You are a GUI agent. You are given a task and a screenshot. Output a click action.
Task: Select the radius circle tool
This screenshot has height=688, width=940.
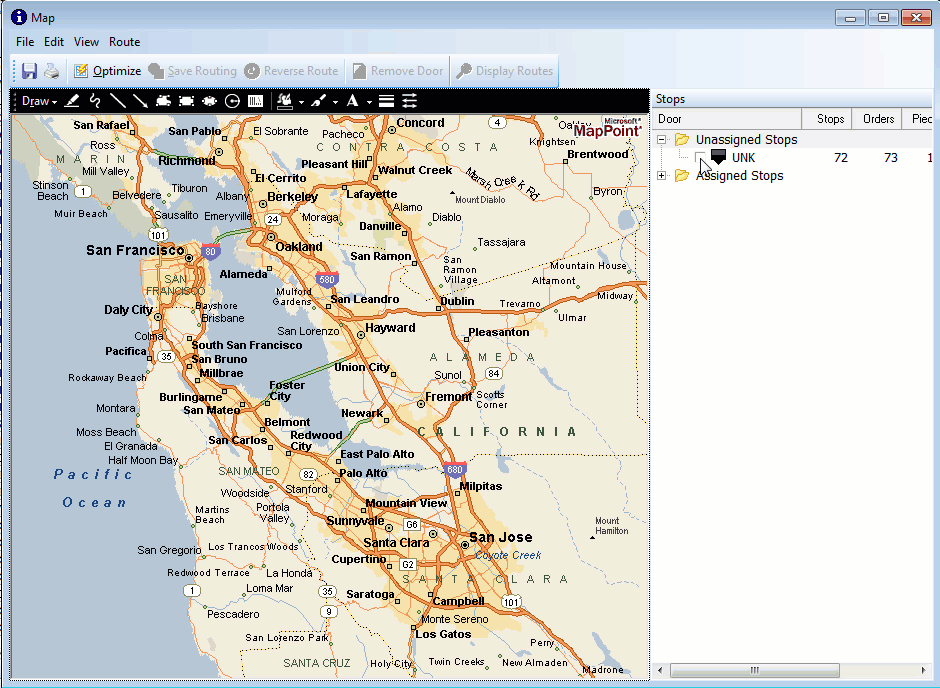click(x=232, y=101)
